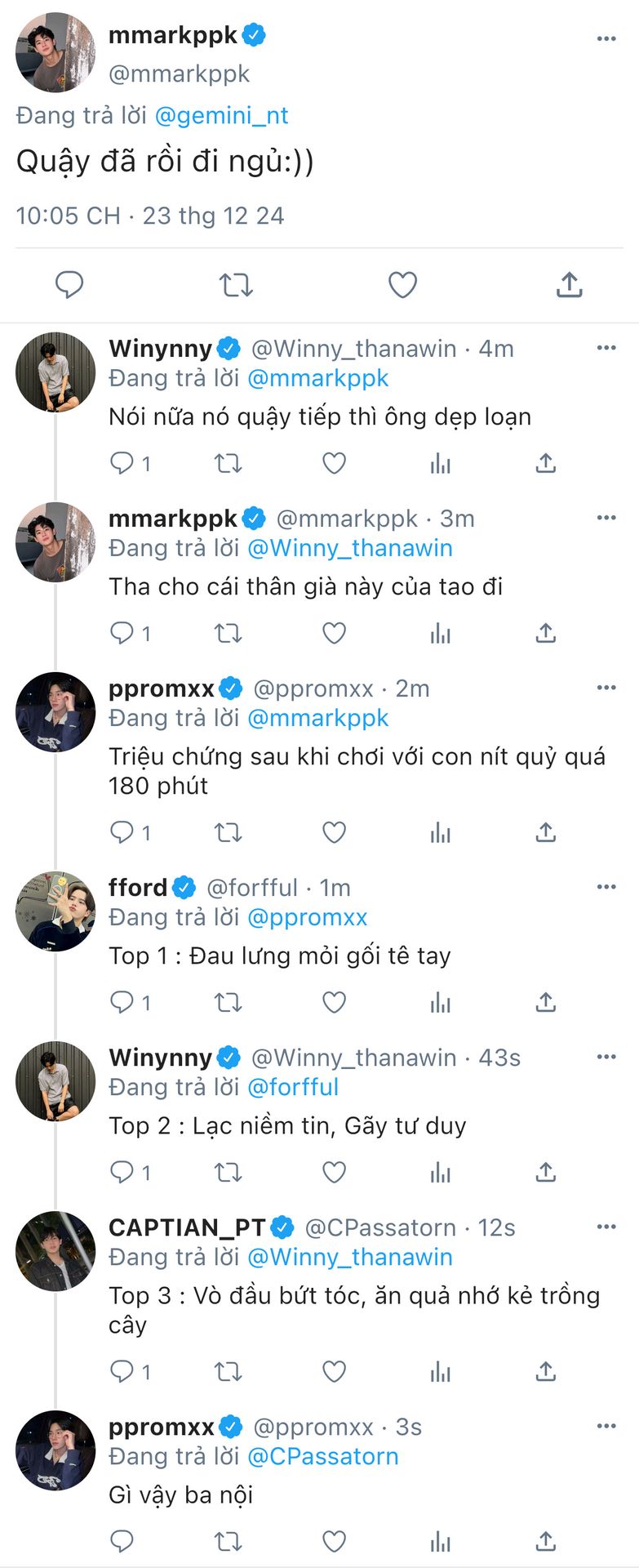Viewport: 639px width, 1568px height.
Task: Reply to the main tweet with comment icon
Action: point(69,285)
